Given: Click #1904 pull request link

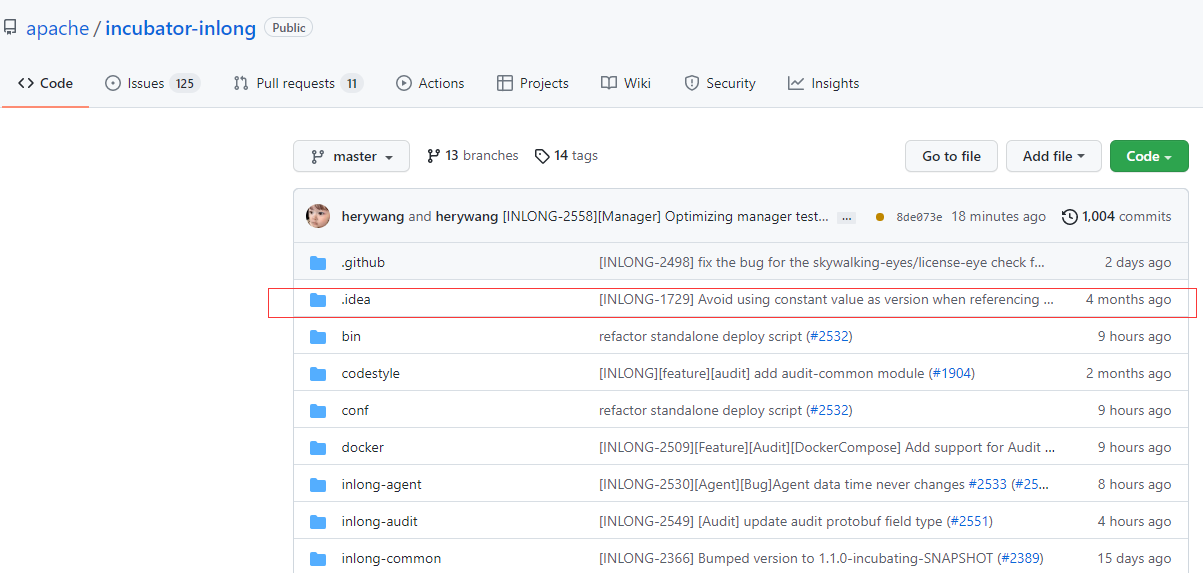Looking at the screenshot, I should click(x=950, y=374).
